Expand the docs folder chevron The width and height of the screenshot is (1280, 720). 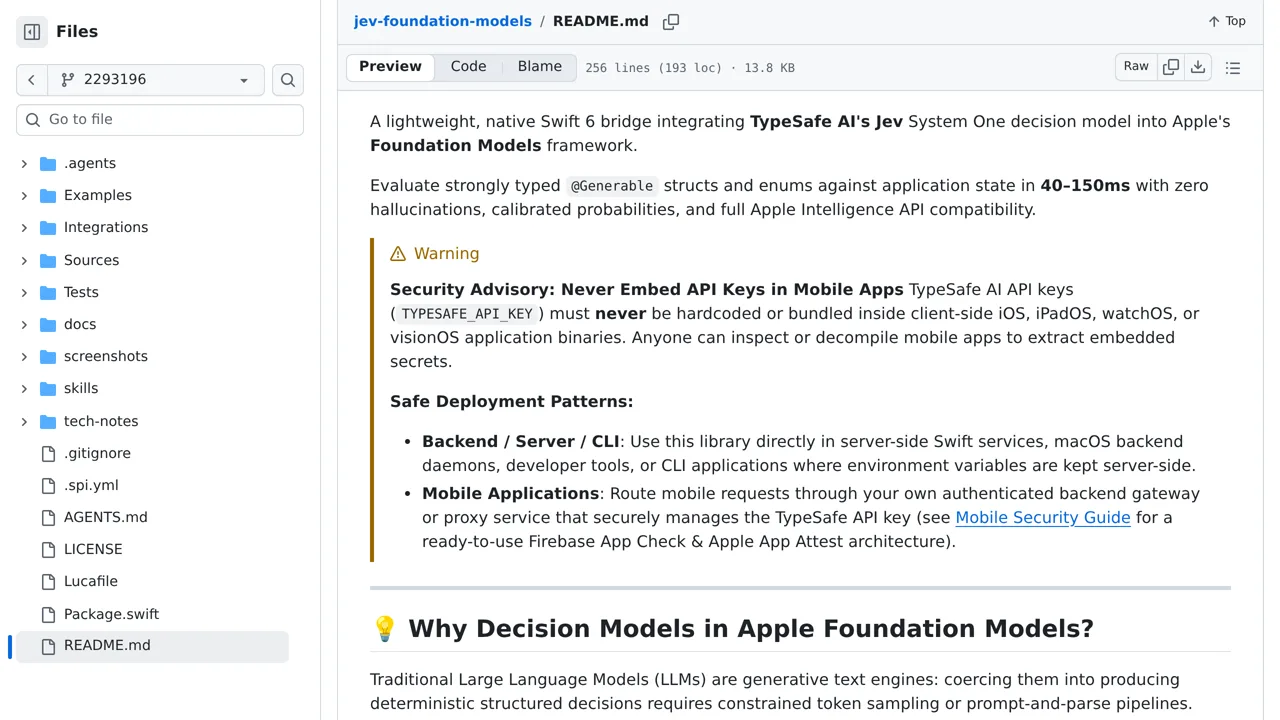coord(24,325)
